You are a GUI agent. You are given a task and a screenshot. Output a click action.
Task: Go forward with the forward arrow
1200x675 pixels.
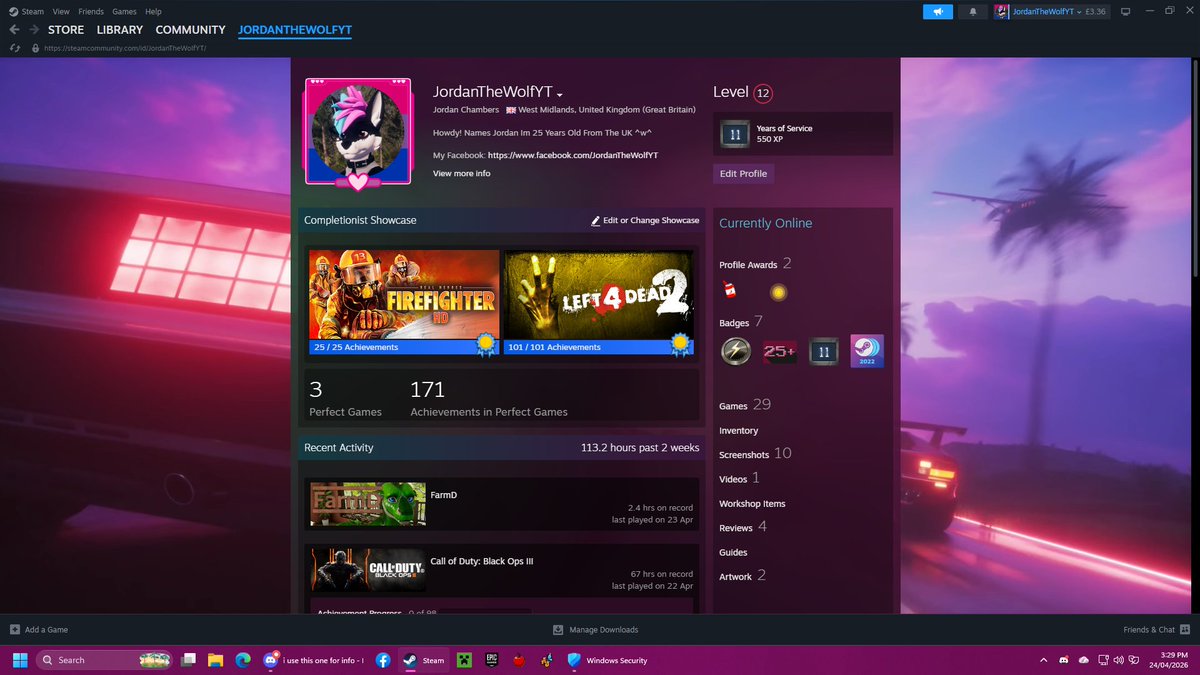[34, 30]
